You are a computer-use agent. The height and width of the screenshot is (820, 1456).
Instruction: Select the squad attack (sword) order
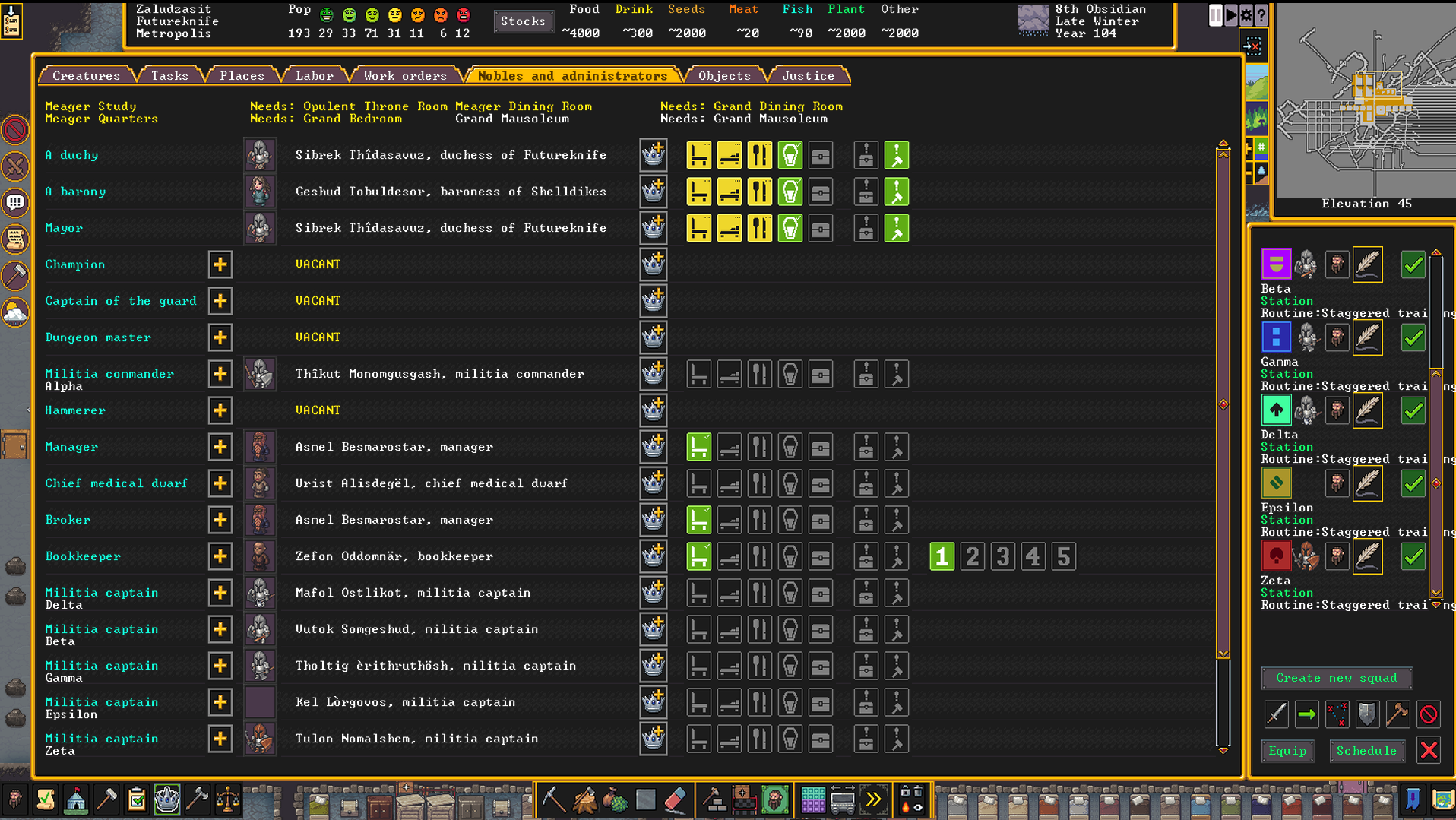(x=1276, y=714)
